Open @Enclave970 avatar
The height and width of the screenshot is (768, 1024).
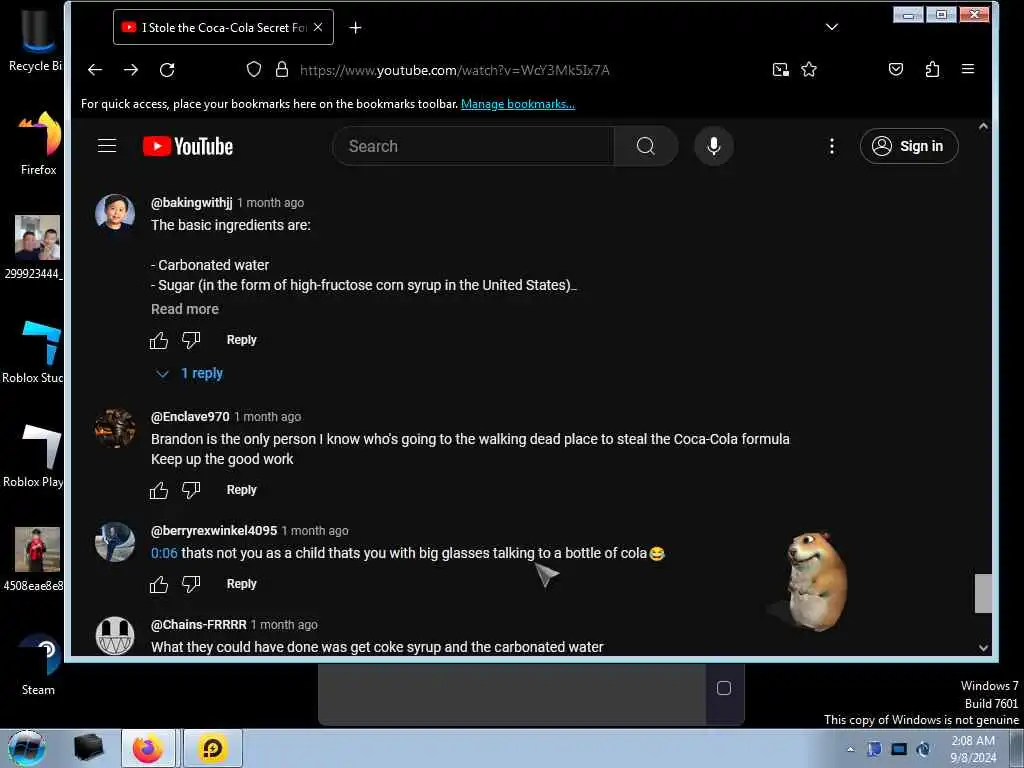[115, 428]
